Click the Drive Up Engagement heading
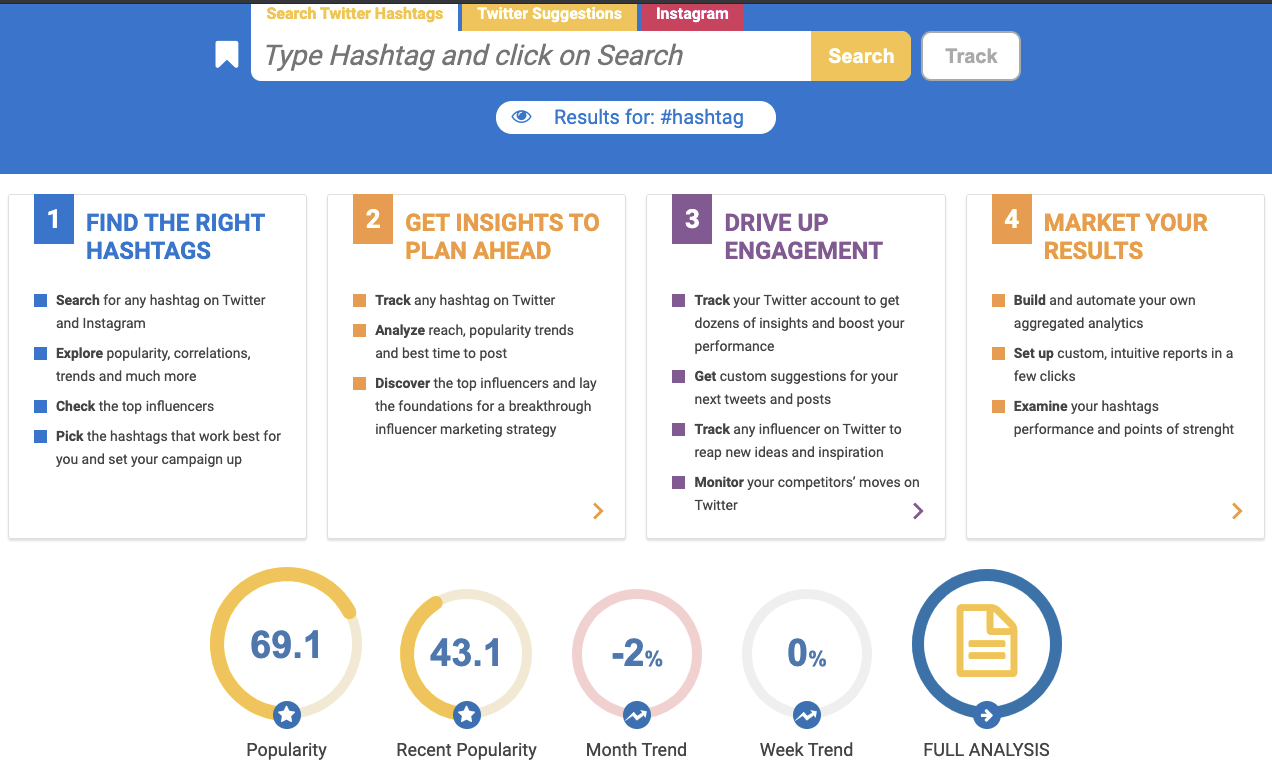This screenshot has width=1272, height=767. pos(804,236)
